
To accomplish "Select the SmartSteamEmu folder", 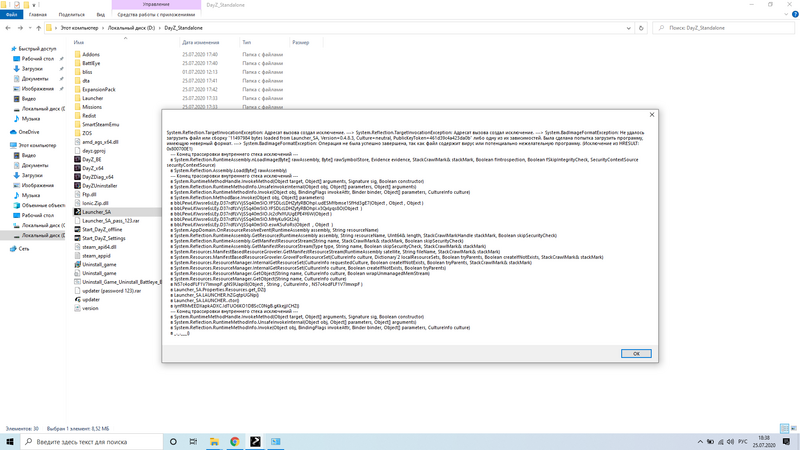I will click(101, 124).
